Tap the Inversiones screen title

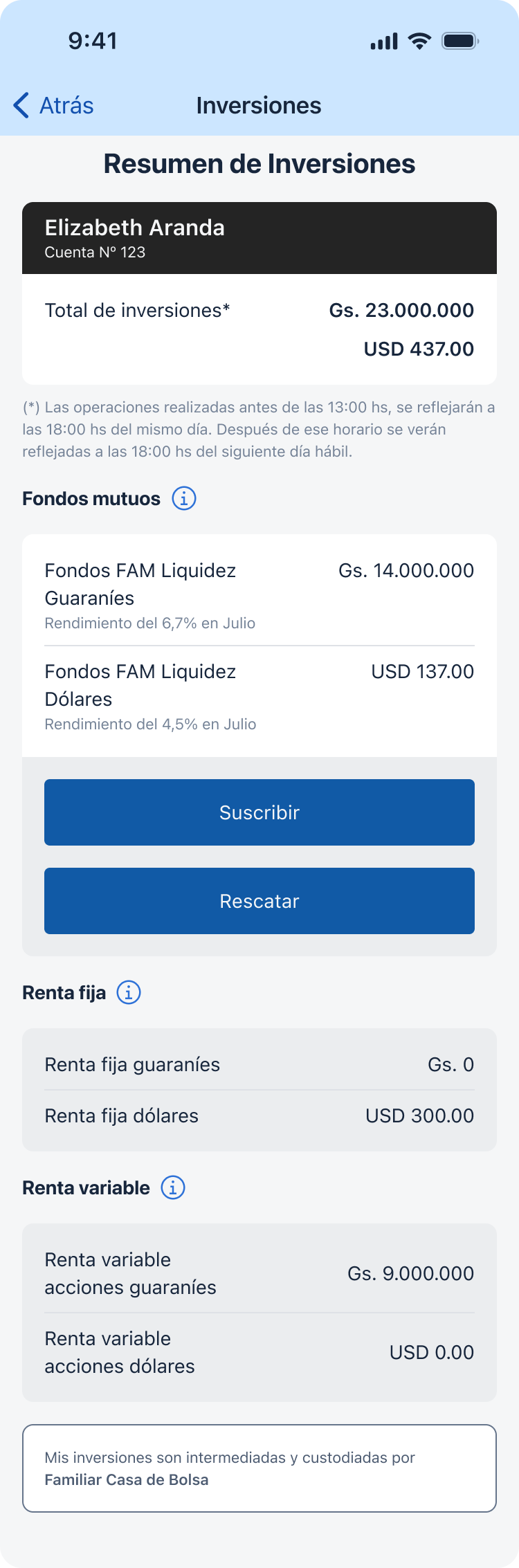(259, 105)
